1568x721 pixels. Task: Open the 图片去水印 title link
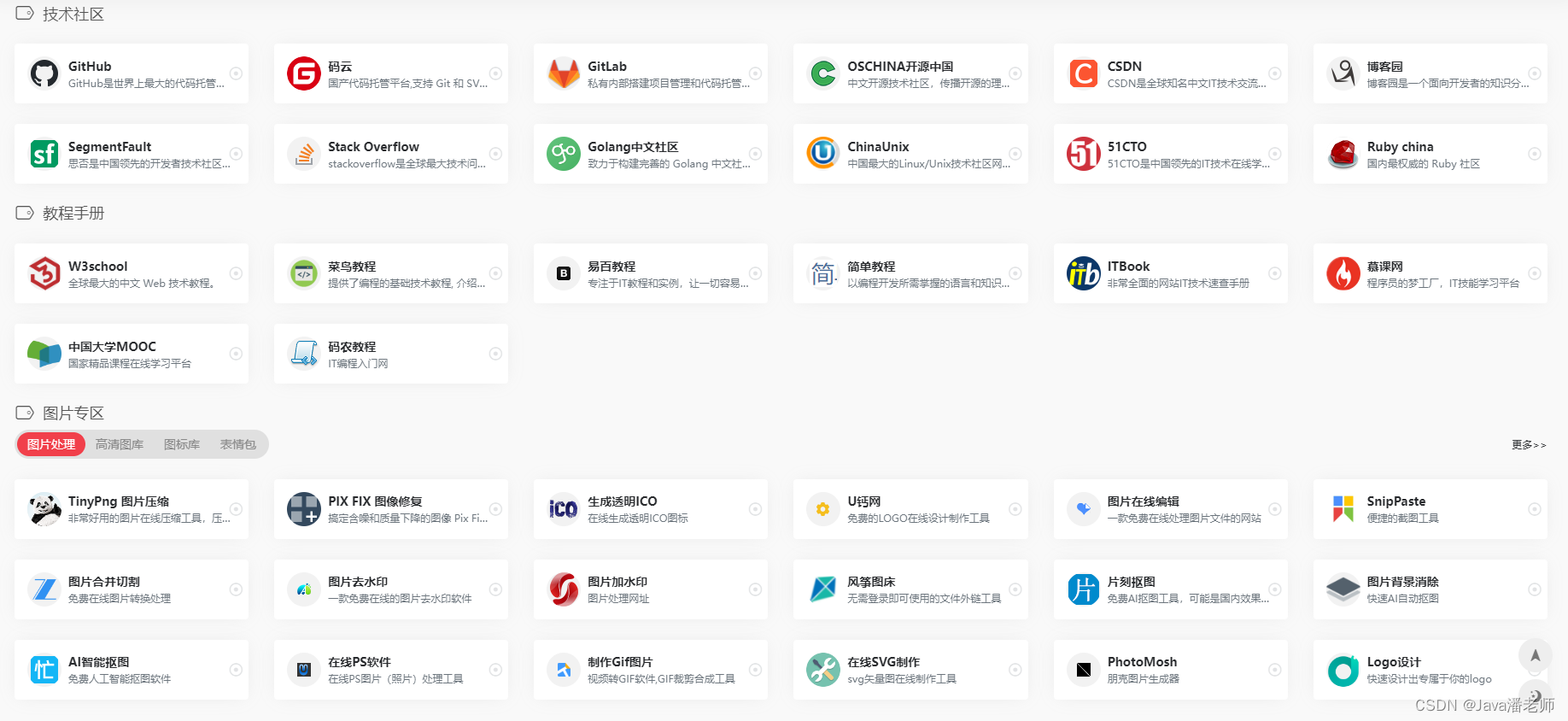pos(358,582)
